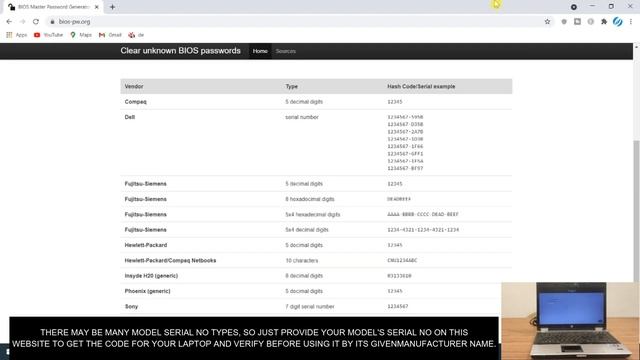
Task: Open the Extensions puzzle icon
Action: 604,22
